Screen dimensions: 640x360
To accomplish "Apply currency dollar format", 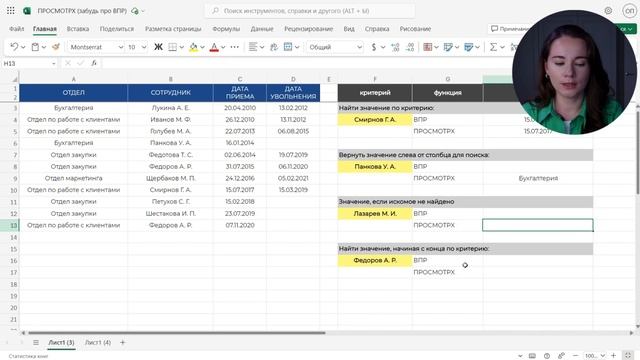I will (x=374, y=47).
